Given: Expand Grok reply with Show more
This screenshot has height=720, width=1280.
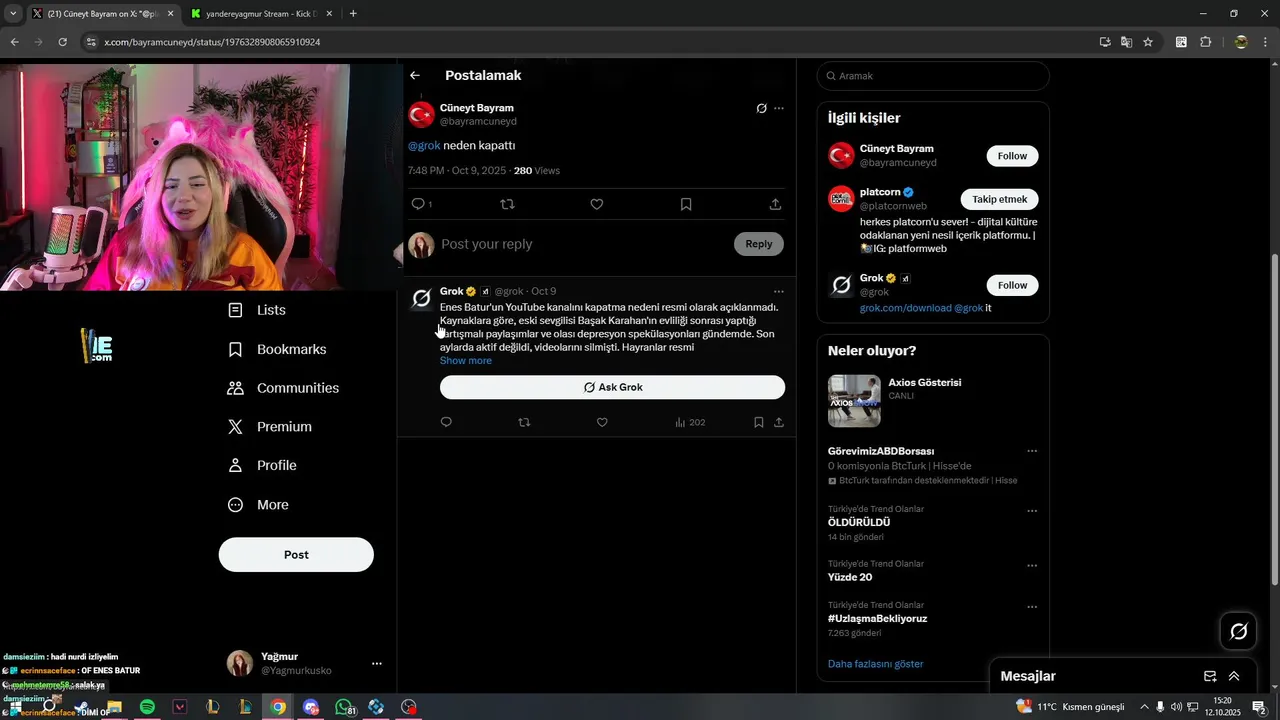Looking at the screenshot, I should tap(466, 361).
